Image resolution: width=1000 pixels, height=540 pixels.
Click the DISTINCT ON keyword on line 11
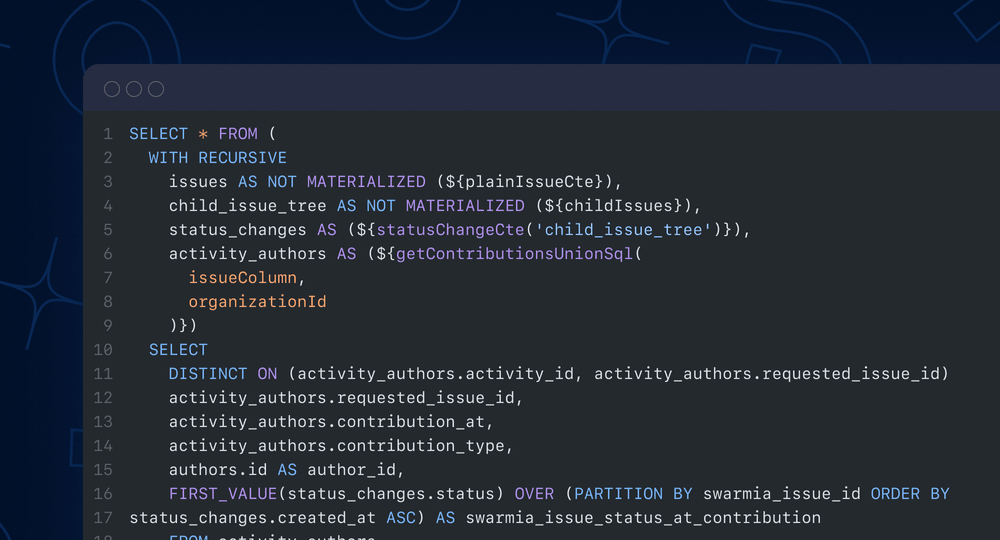click(223, 374)
